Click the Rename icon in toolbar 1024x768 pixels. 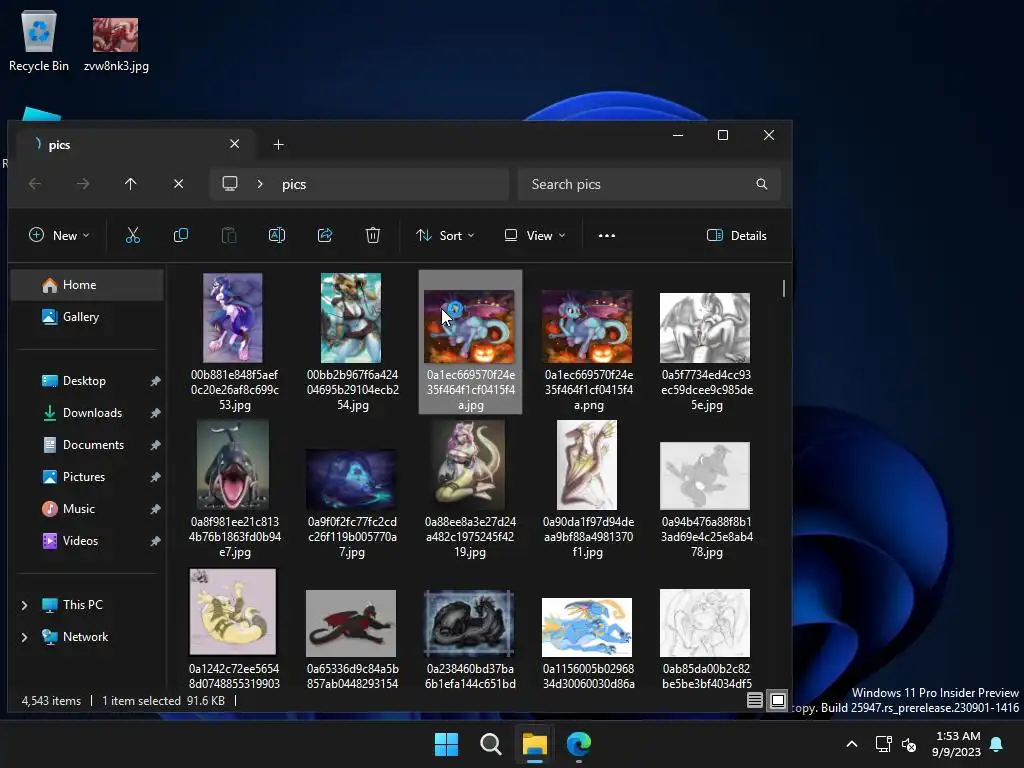point(277,235)
